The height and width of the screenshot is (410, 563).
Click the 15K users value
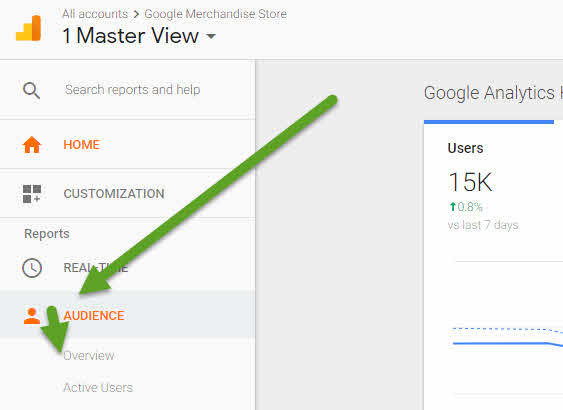(470, 182)
